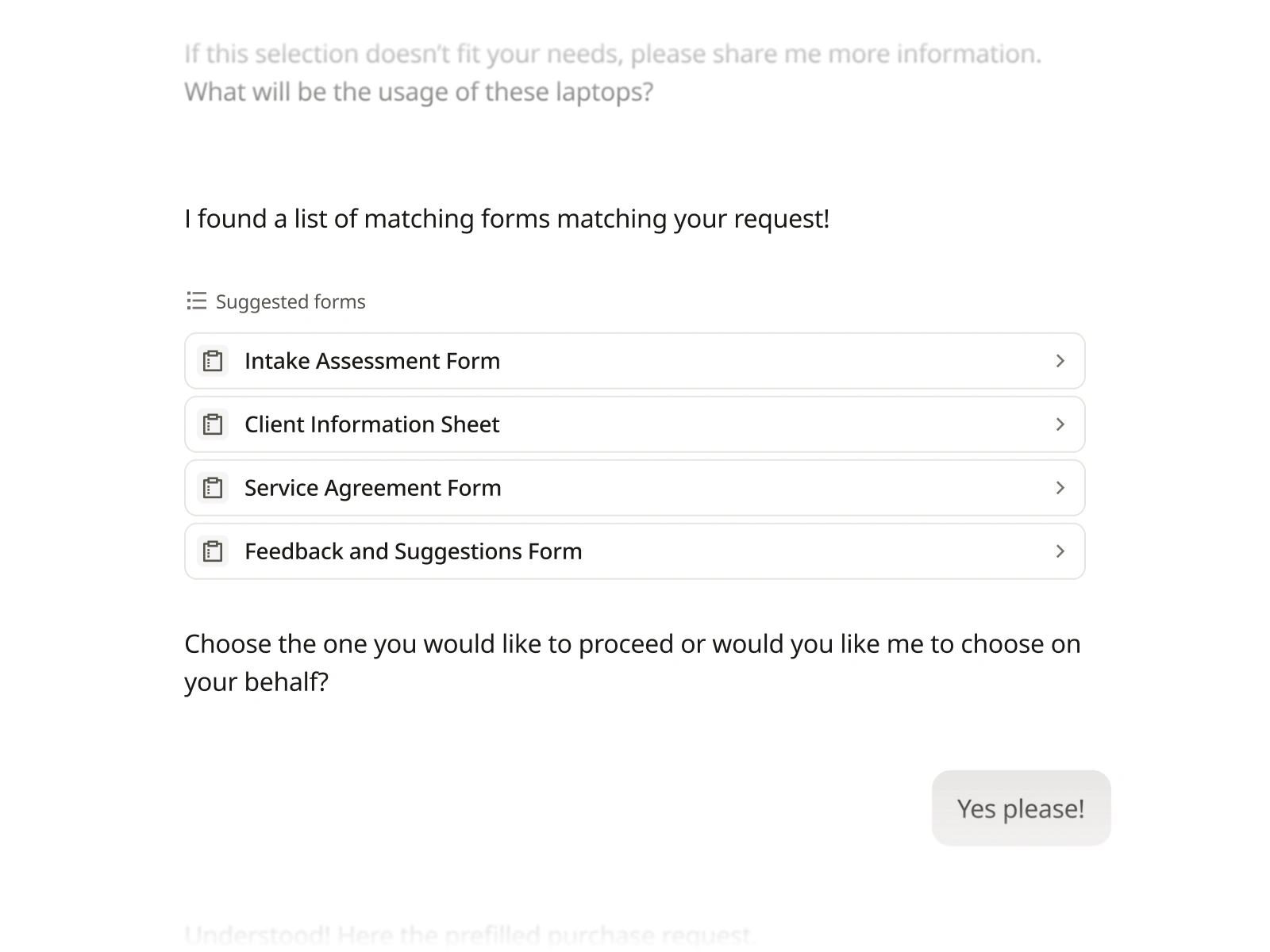Click the laptops usage question text
This screenshot has height=952, width=1270.
click(418, 92)
